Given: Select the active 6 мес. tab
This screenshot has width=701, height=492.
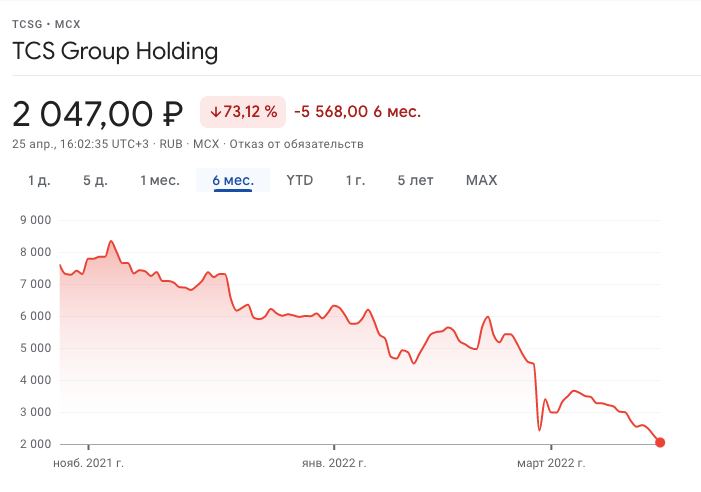Looking at the screenshot, I should pos(233,181).
